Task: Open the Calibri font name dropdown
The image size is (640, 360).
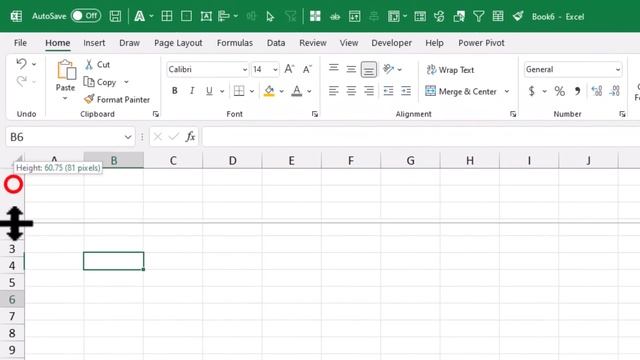Action: tap(244, 70)
